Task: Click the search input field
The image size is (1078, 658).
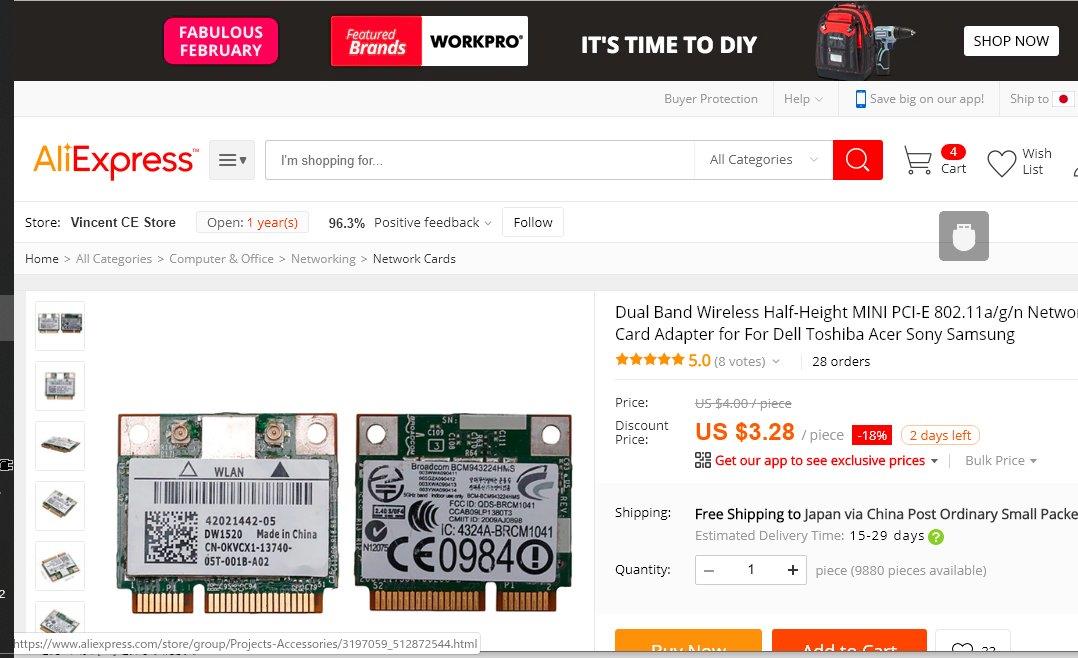Action: (480, 160)
